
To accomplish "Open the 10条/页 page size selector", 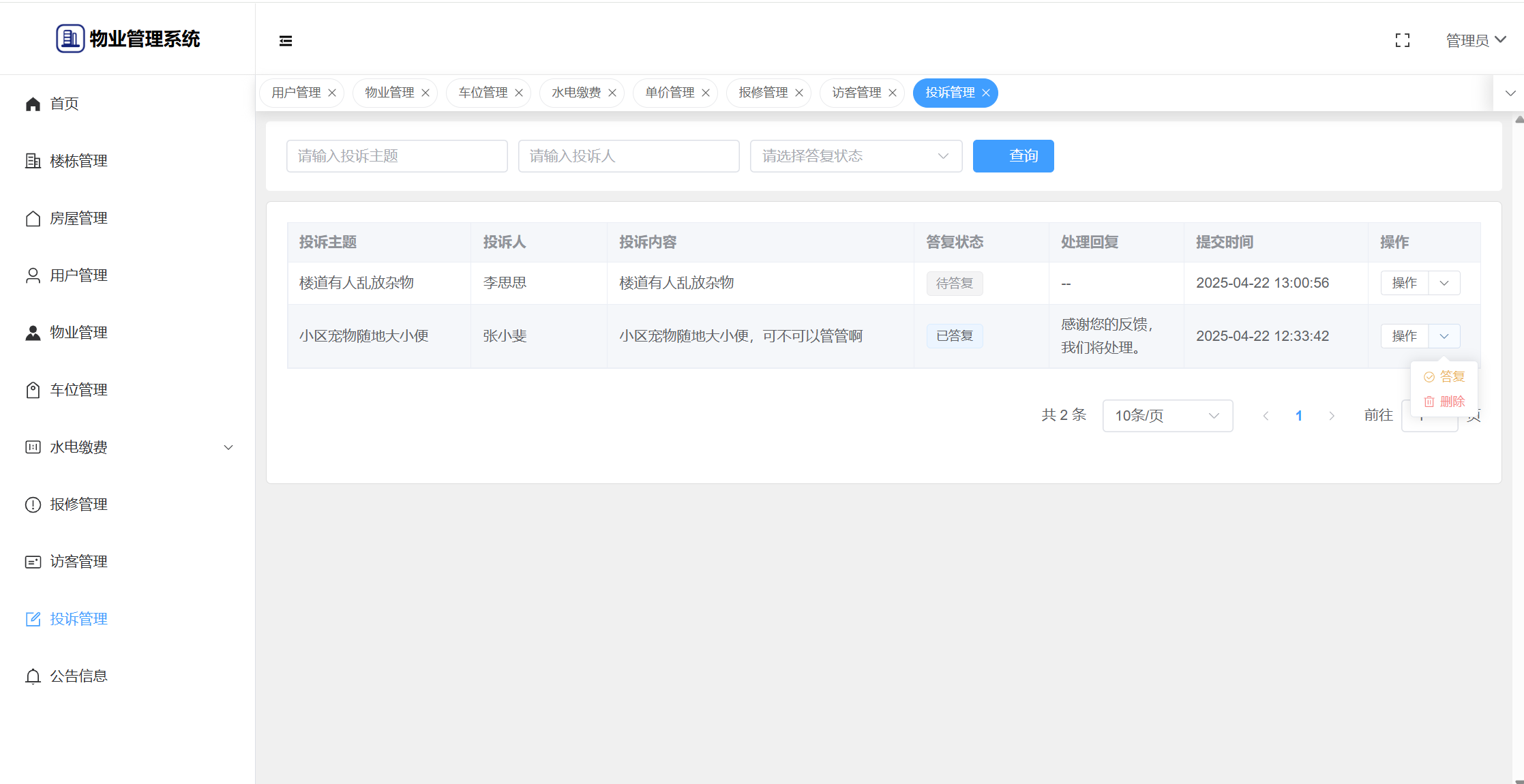I will tap(1167, 416).
